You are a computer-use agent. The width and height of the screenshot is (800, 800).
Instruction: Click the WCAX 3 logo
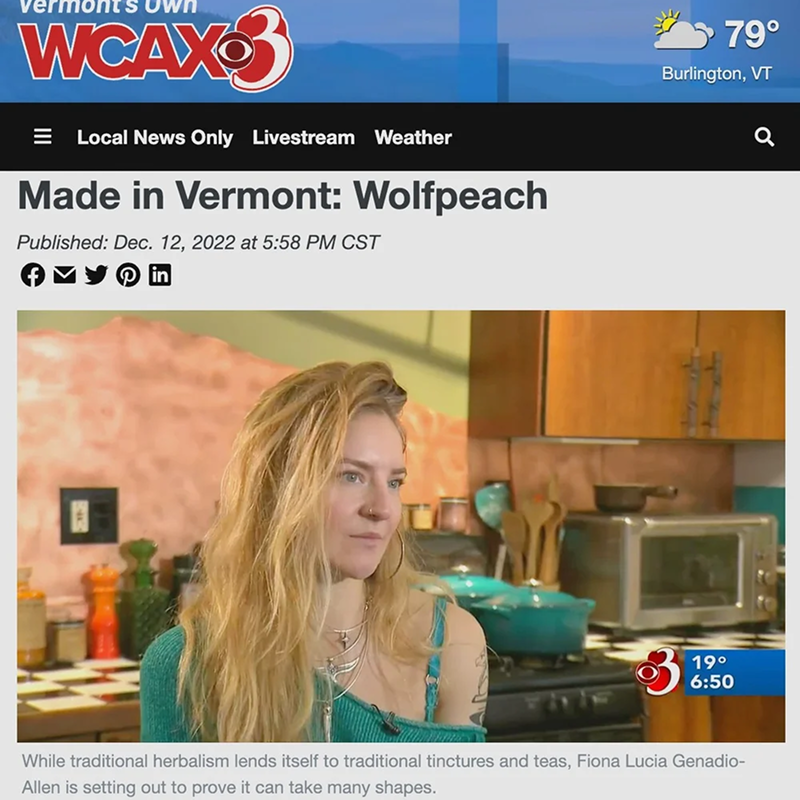[x=156, y=49]
